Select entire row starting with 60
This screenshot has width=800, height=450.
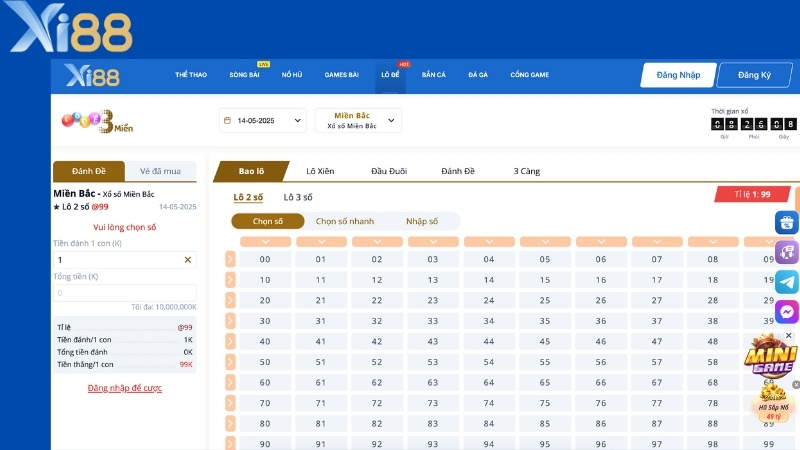(230, 382)
